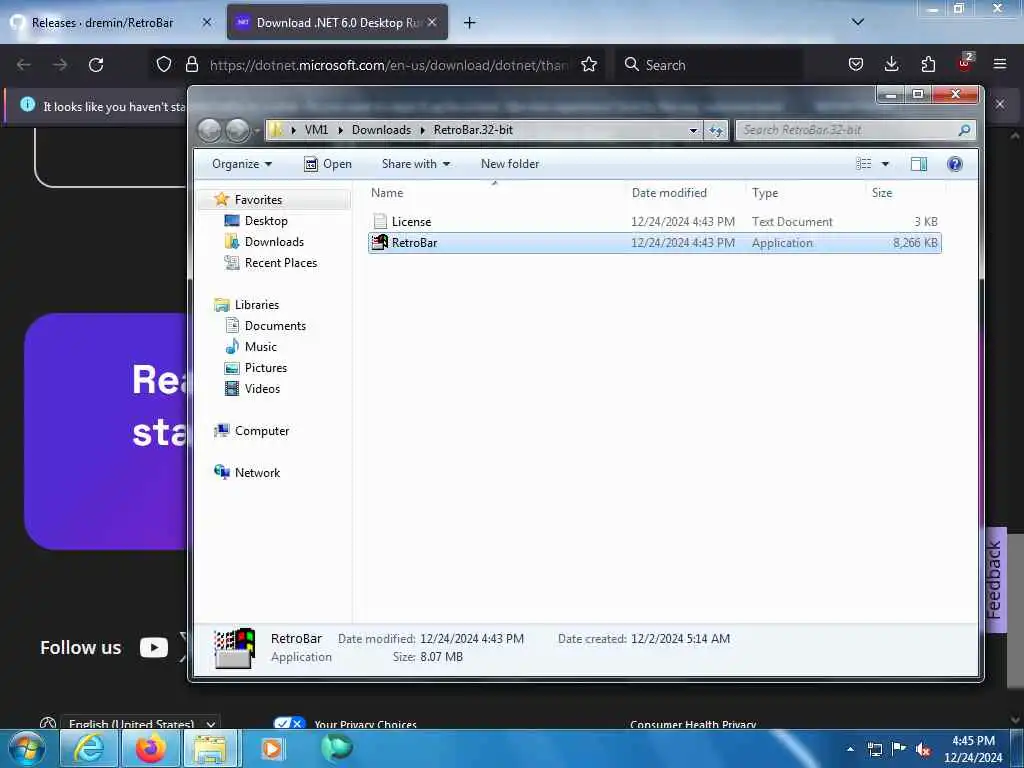This screenshot has width=1024, height=768.
Task: Open Windows Media Player from taskbar
Action: [x=272, y=748]
